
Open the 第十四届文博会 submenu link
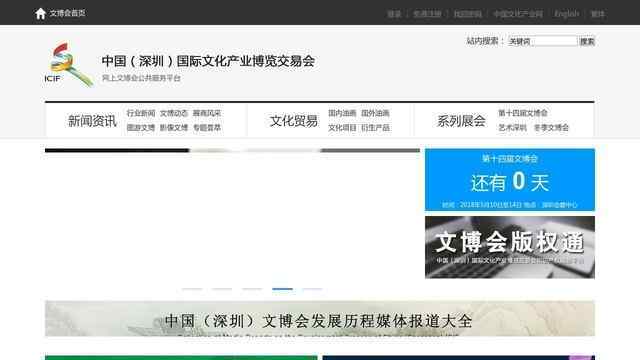click(x=522, y=113)
